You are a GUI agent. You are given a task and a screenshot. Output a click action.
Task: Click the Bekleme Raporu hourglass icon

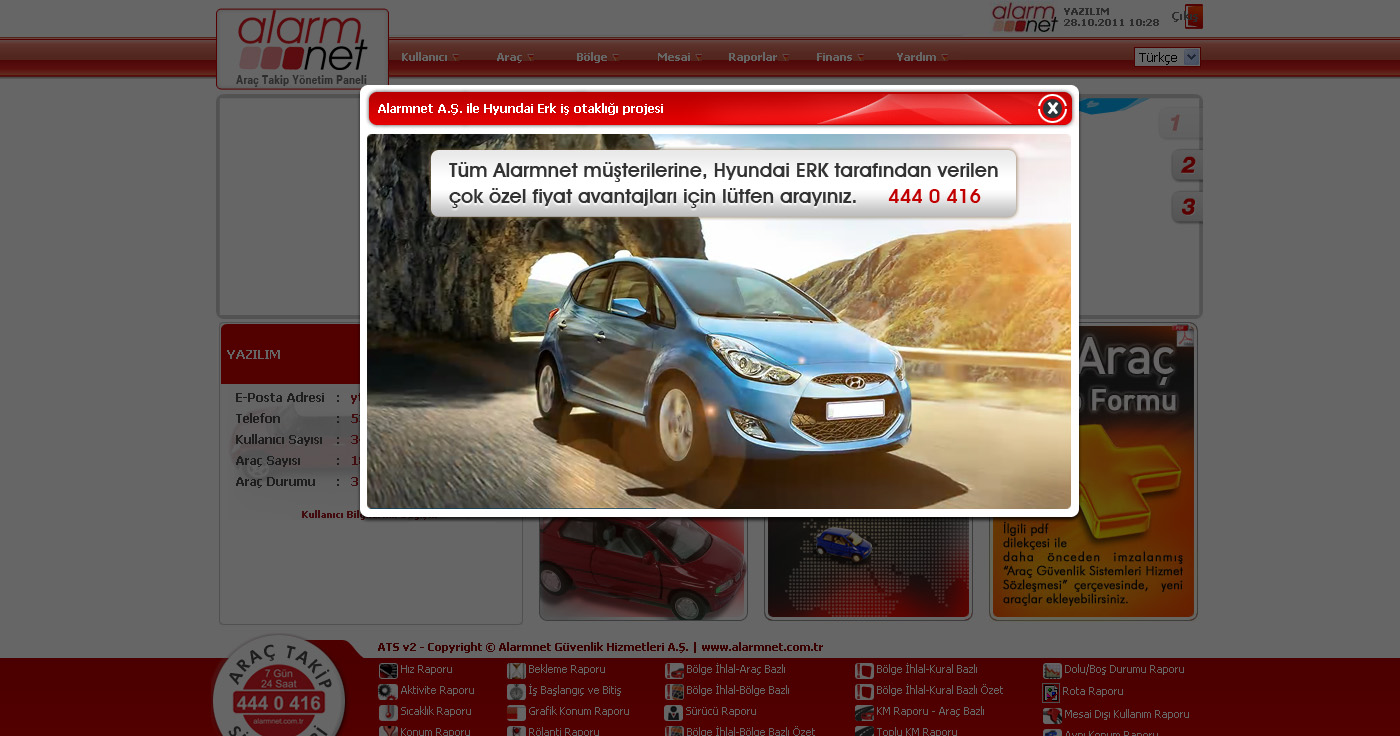click(516, 670)
